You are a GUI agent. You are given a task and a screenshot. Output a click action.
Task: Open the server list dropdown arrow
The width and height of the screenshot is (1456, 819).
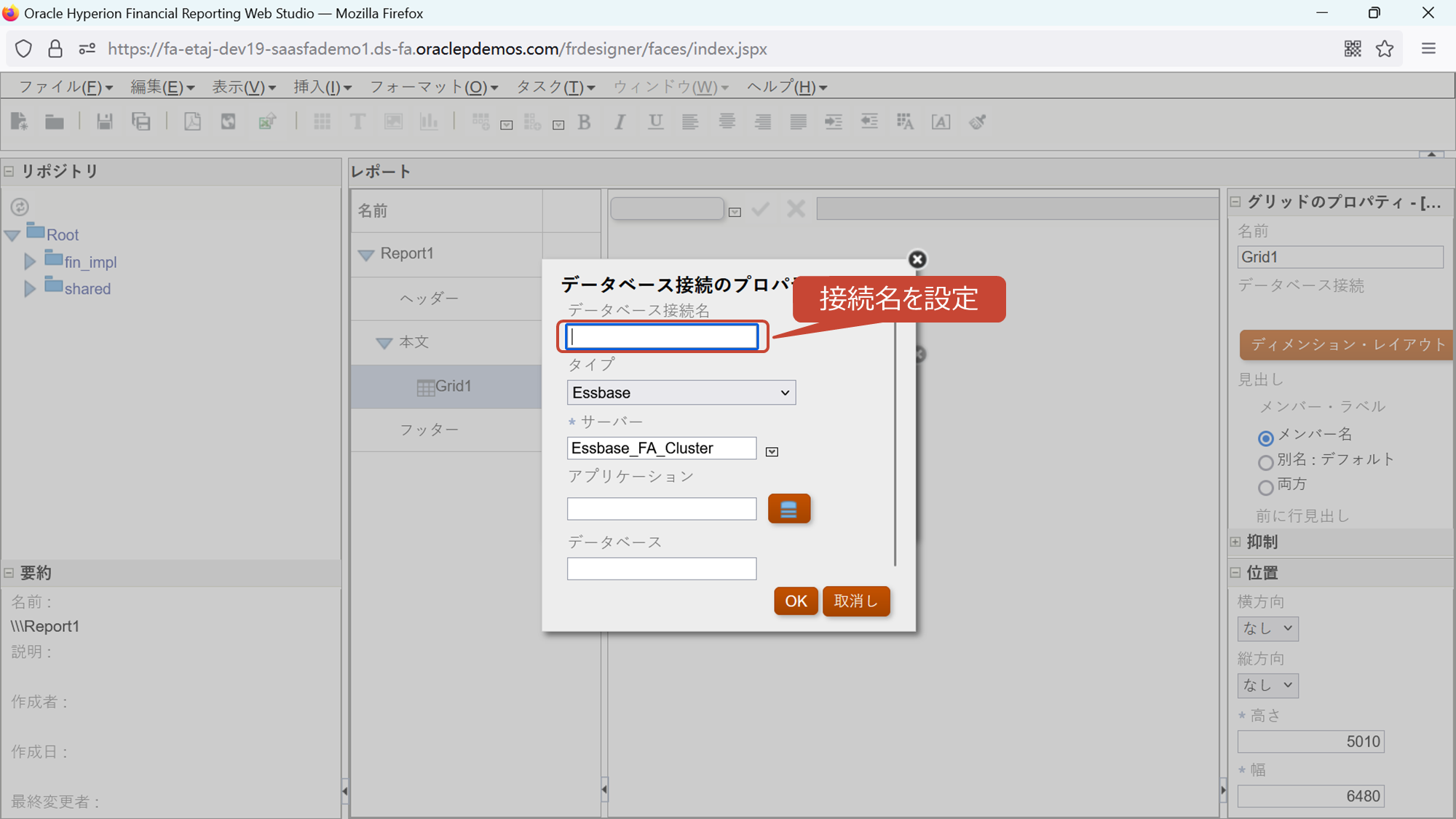772,452
